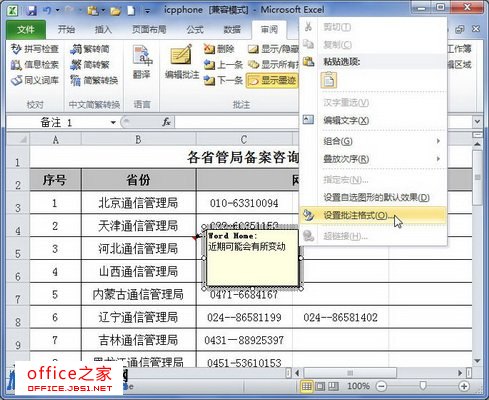The width and height of the screenshot is (489, 400).
Task: Open 简繁转换 conversion dialog
Action: (x=94, y=80)
